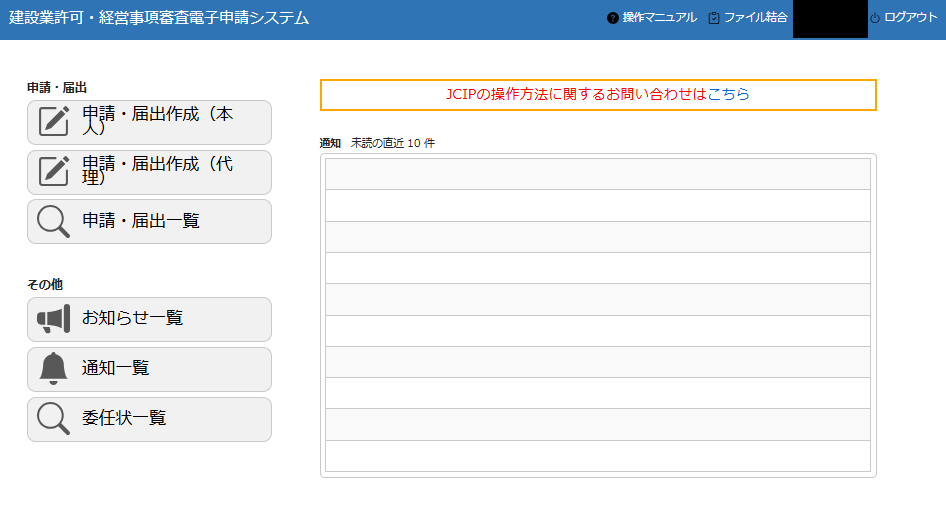Open the 操作マニュアル link
The width and height of the screenshot is (946, 514).
pos(659,18)
